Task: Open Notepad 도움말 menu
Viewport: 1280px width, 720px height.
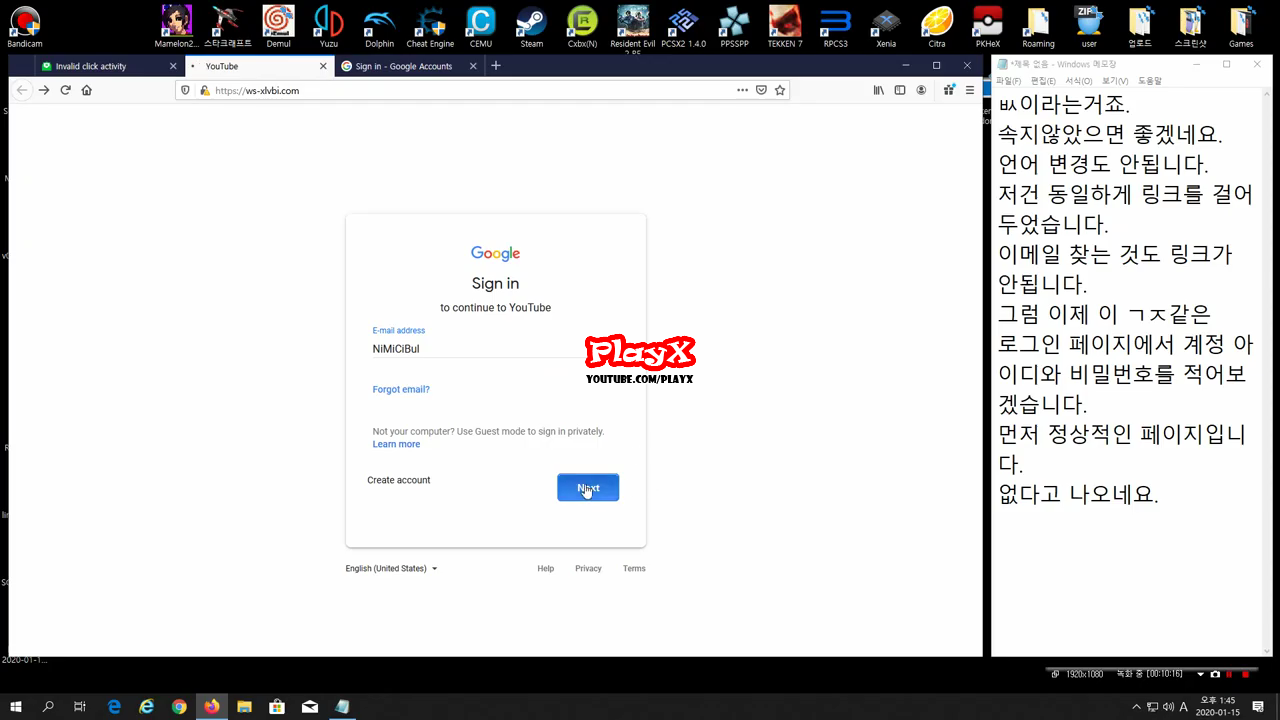Action: (x=1150, y=81)
